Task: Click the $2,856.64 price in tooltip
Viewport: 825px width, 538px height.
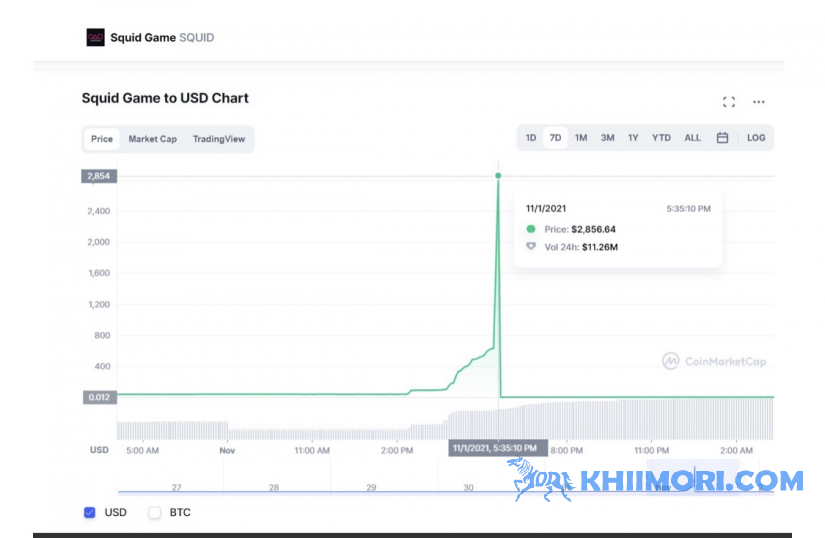Action: (x=593, y=229)
